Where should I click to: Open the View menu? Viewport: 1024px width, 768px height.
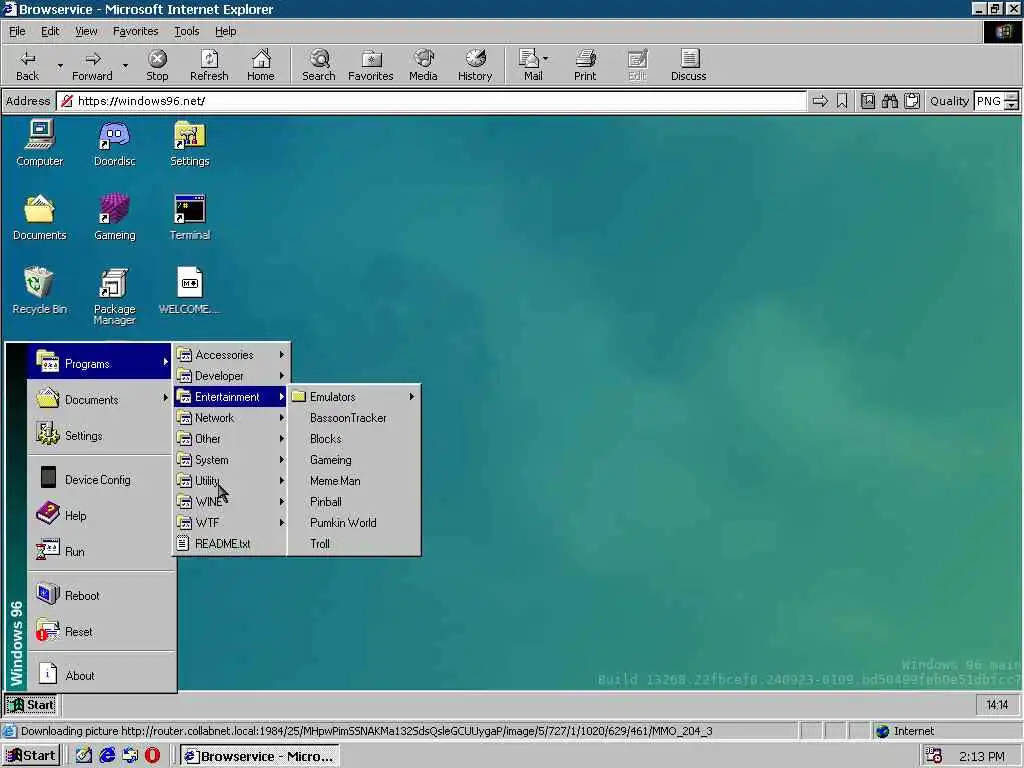pyautogui.click(x=86, y=31)
